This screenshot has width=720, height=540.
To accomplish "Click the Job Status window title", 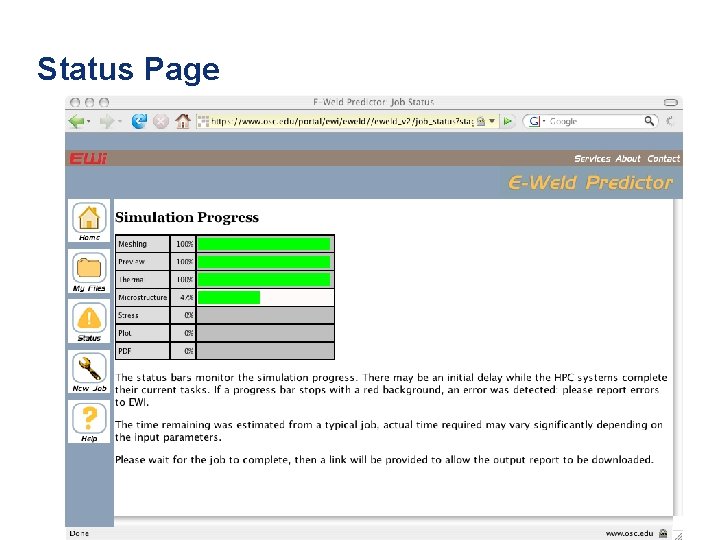I will click(x=374, y=102).
